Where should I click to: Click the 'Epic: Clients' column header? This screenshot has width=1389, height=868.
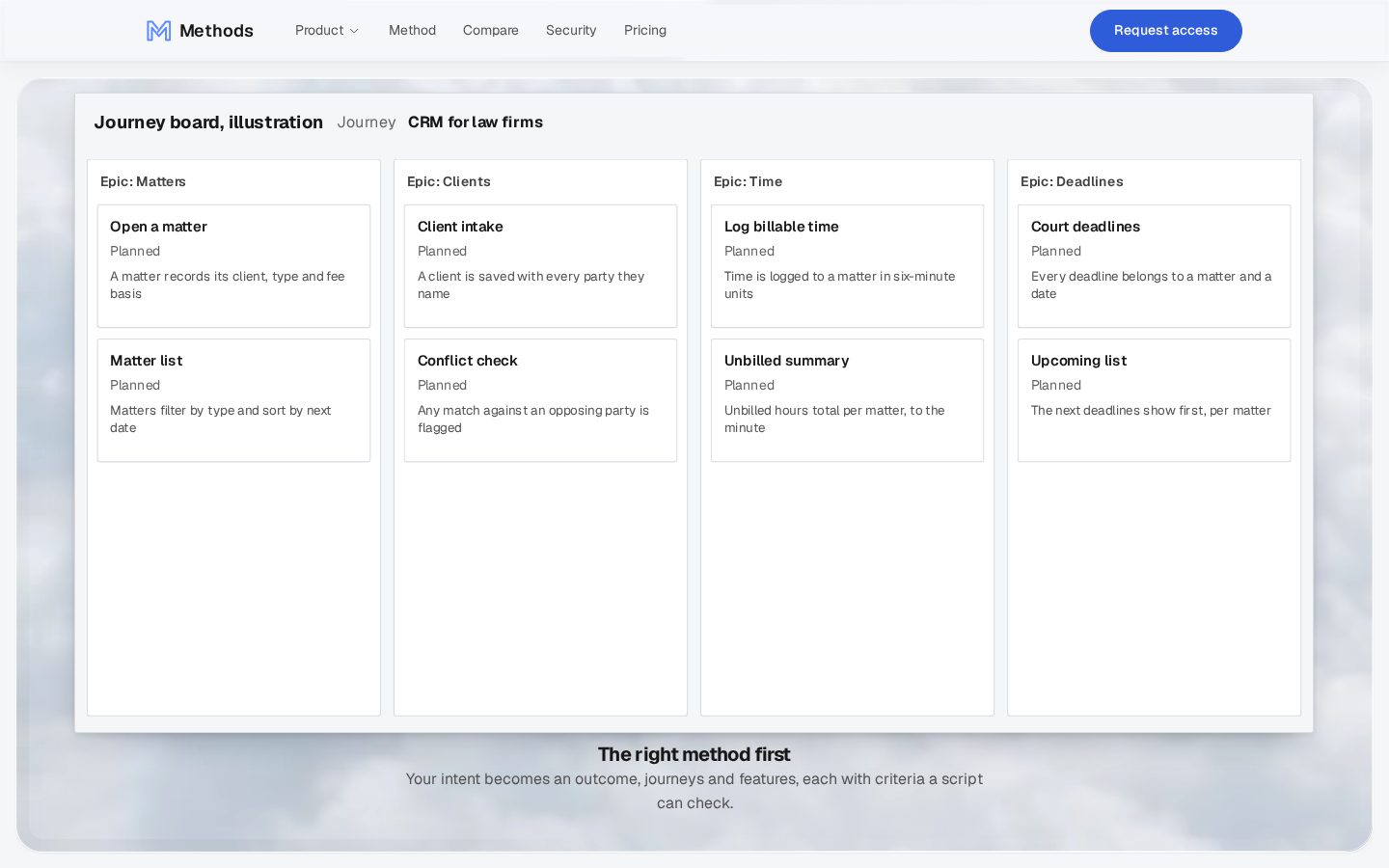(449, 181)
